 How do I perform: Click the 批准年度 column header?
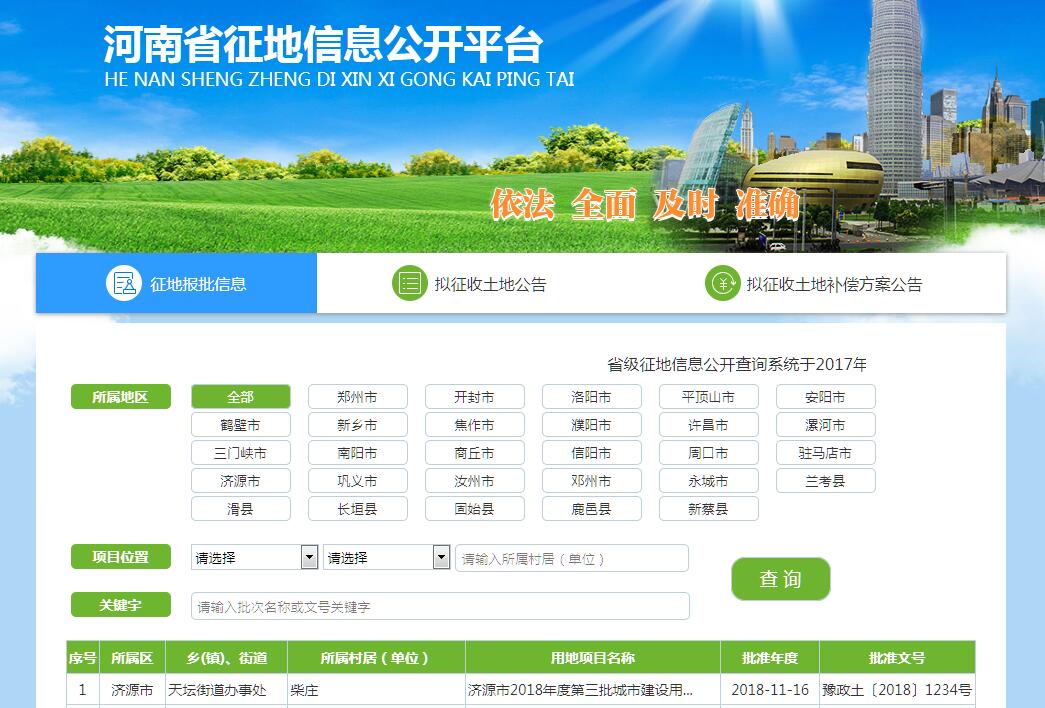click(769, 658)
